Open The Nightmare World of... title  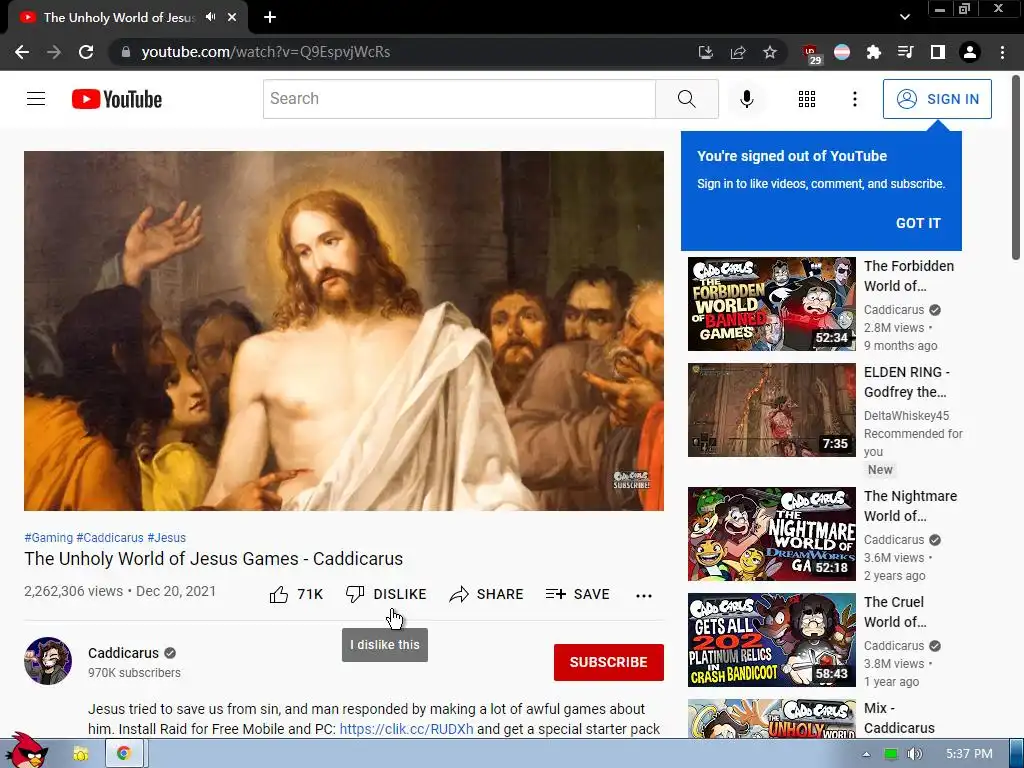tap(910, 505)
